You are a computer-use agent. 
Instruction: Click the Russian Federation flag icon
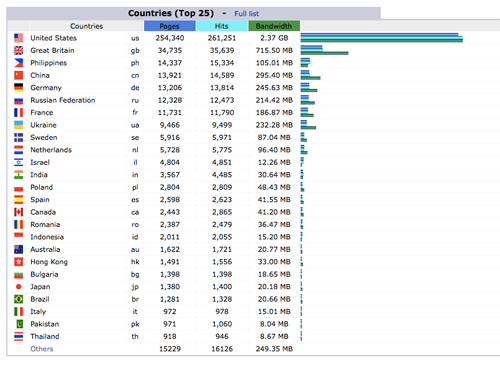19,100
